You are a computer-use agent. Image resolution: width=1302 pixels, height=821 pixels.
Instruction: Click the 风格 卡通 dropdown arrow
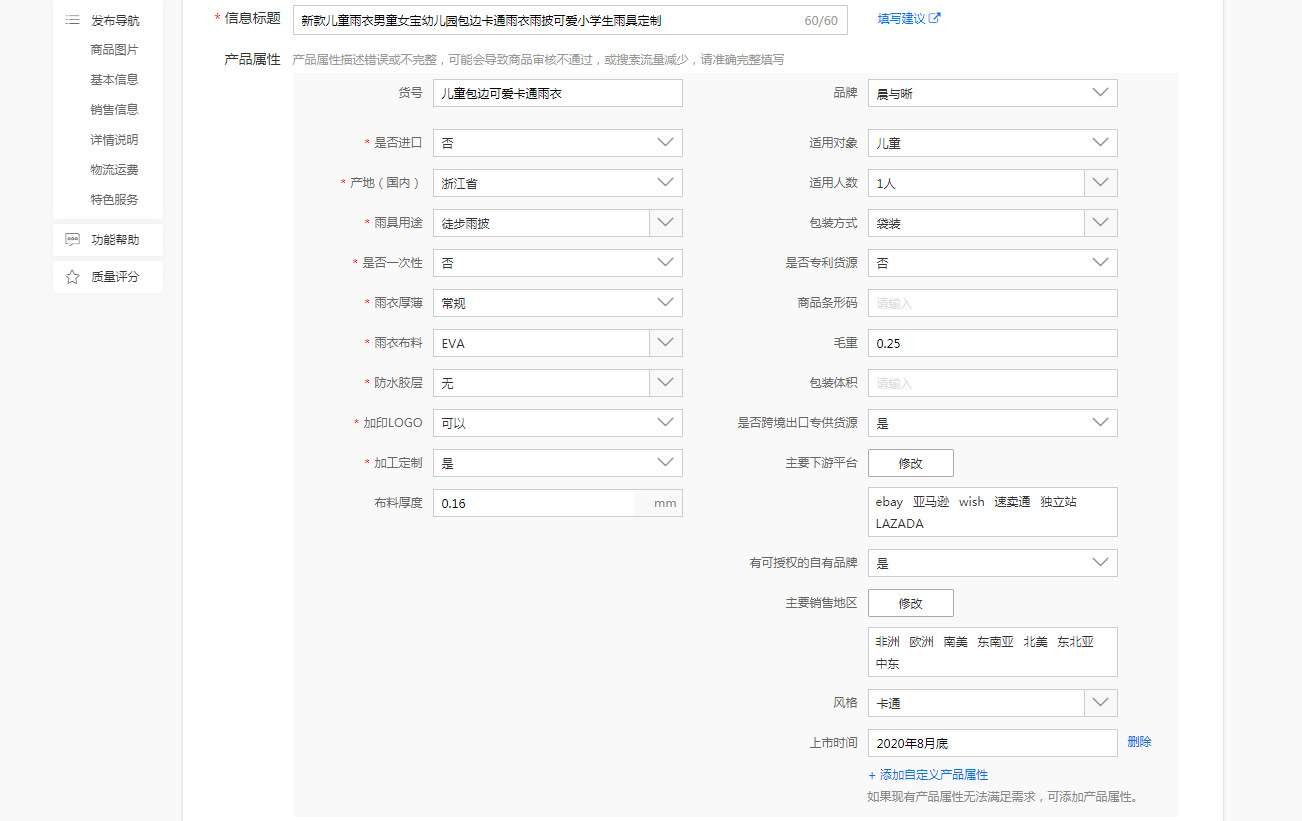coord(1101,703)
